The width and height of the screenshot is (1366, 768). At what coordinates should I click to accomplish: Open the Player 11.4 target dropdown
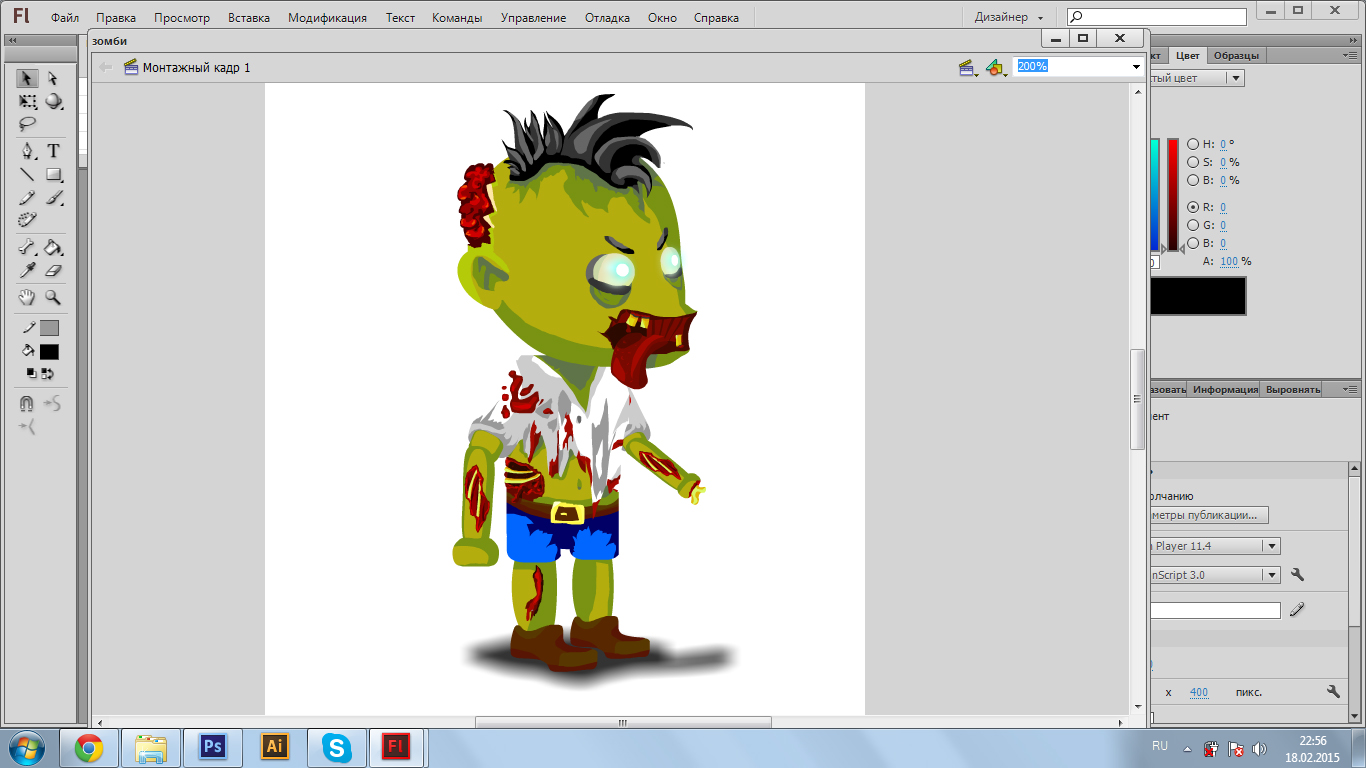coord(1271,546)
